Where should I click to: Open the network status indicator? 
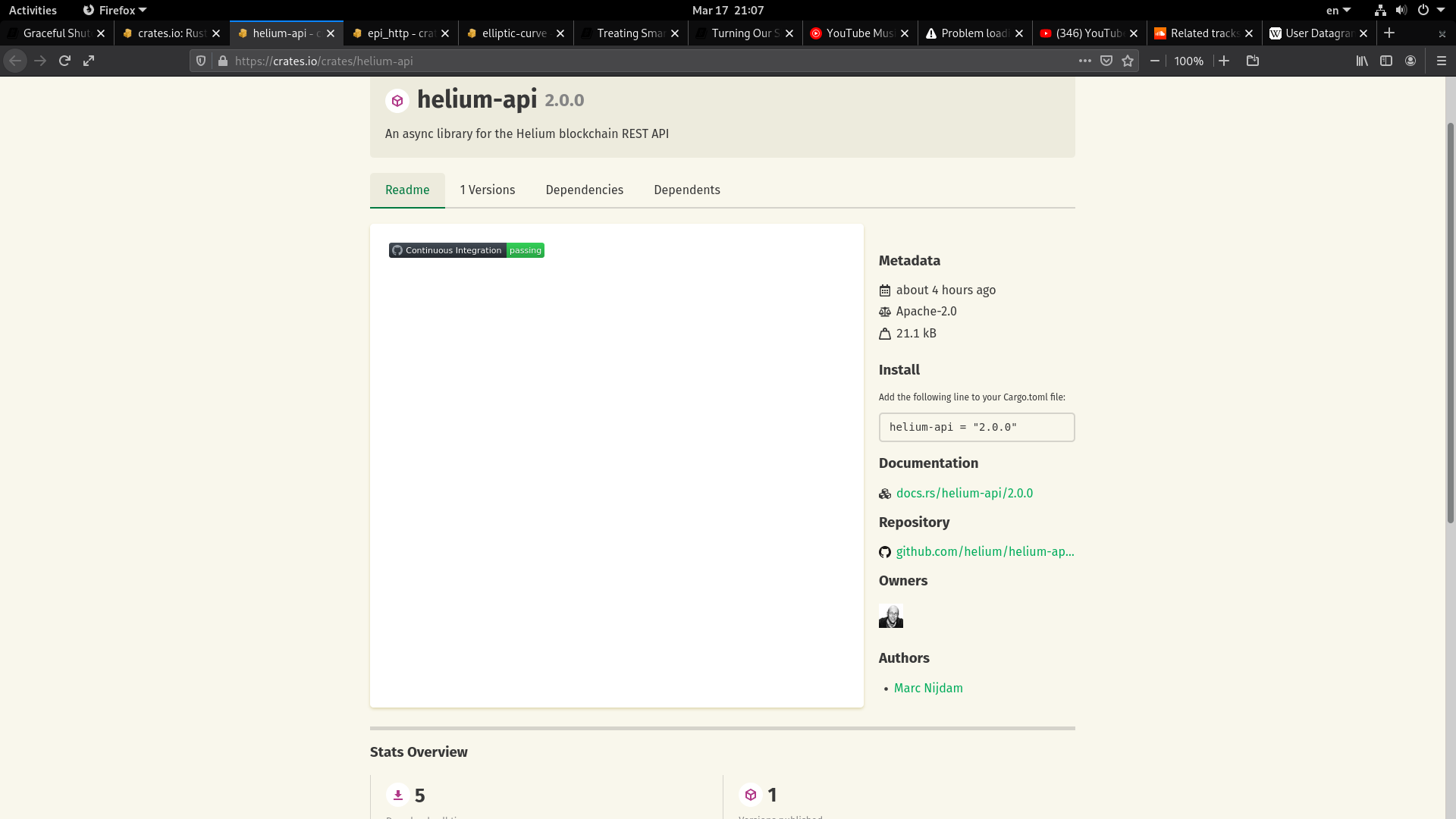(1380, 10)
